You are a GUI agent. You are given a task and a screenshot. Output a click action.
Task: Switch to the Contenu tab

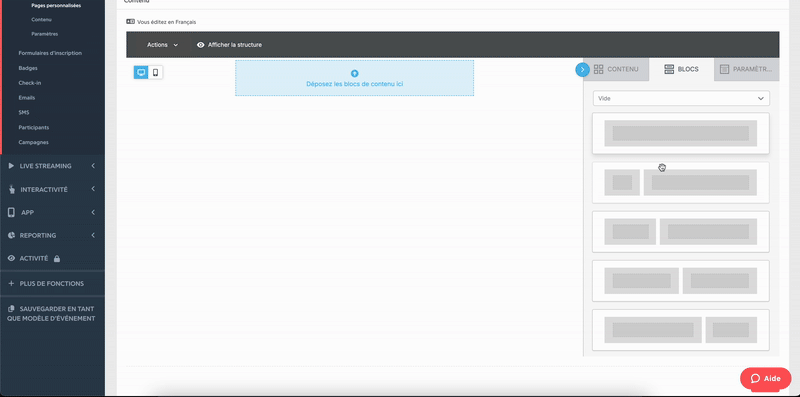[x=616, y=69]
